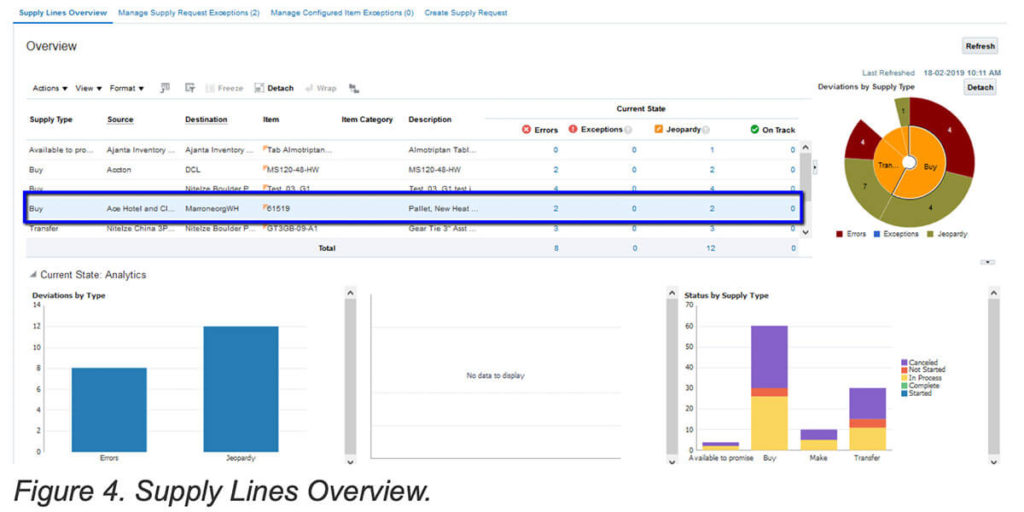Click the Jeopardy bar in Deviations by Type
Viewport: 1024px width, 512px height.
coord(241,389)
